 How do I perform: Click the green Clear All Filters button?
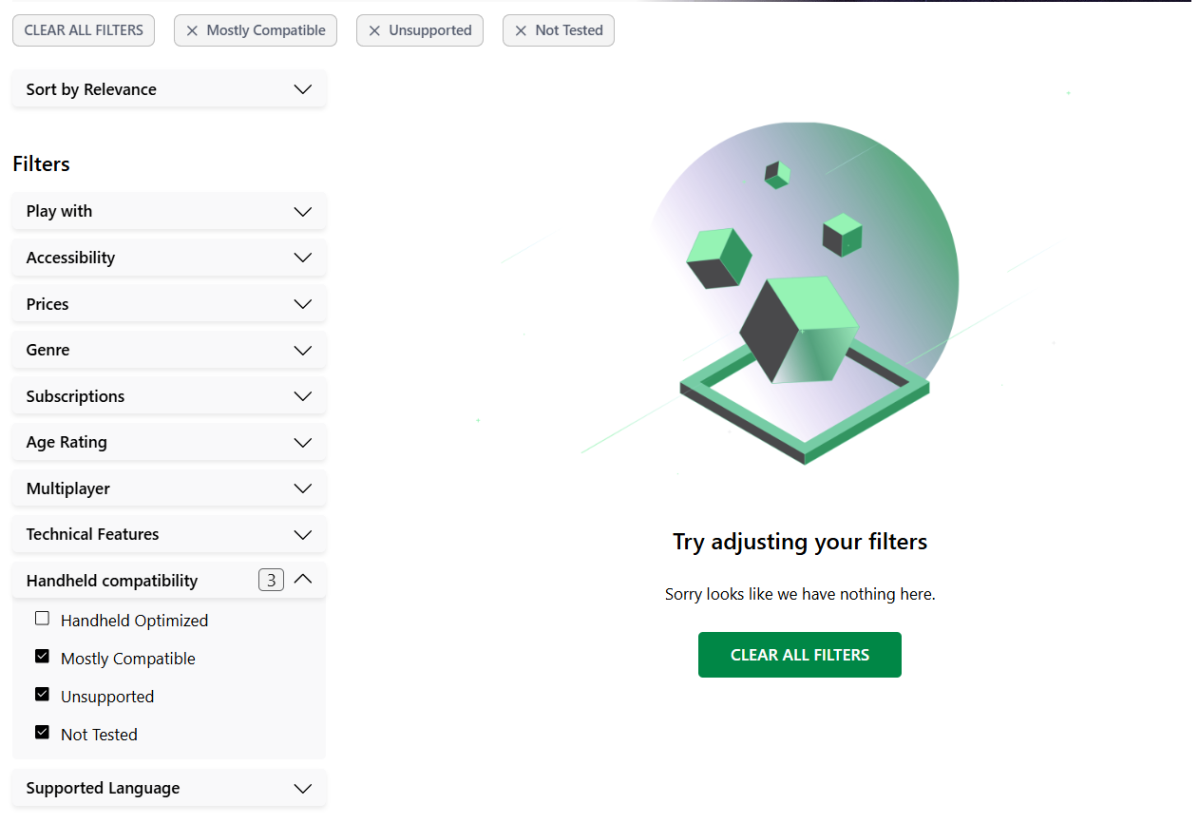point(799,655)
